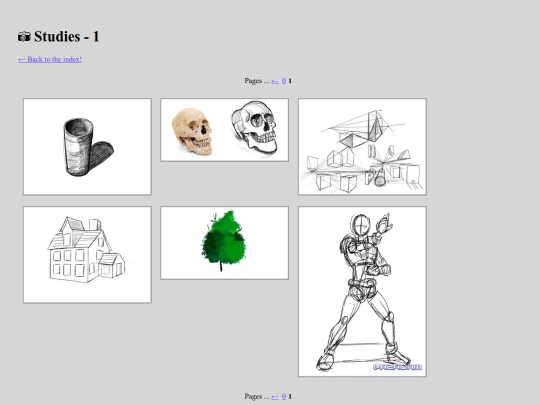Viewport: 540px width, 405px height.
Task: Click the Studies - 1 heading text
Action: point(67,37)
